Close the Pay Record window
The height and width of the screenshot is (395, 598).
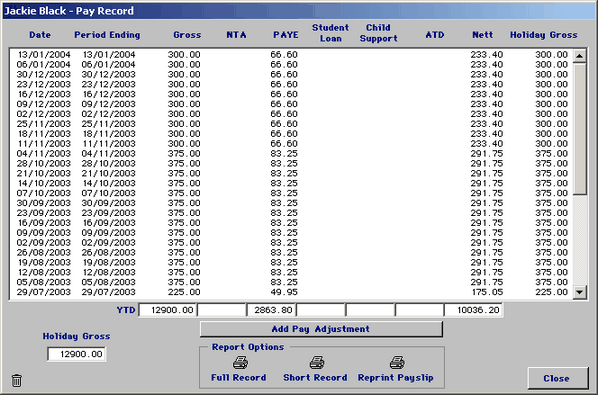558,378
